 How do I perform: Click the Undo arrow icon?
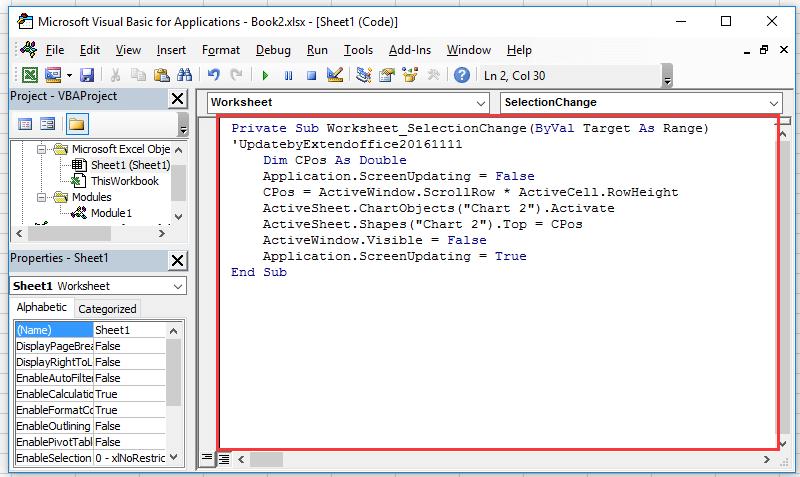coord(213,76)
